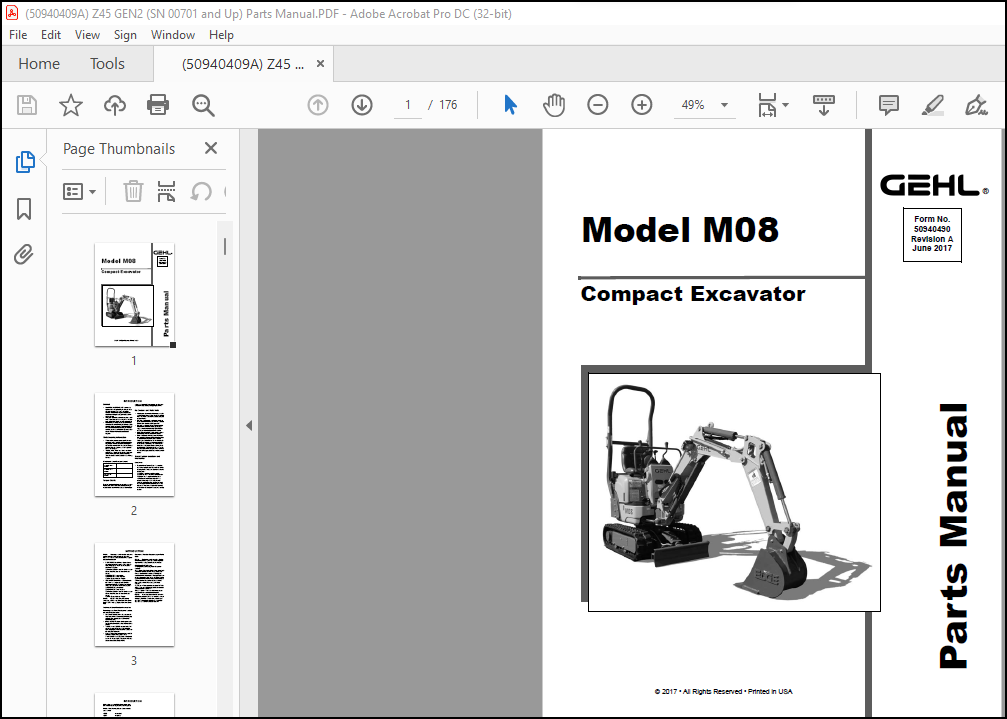Click the current page number field
The height and width of the screenshot is (719, 1007).
(408, 105)
